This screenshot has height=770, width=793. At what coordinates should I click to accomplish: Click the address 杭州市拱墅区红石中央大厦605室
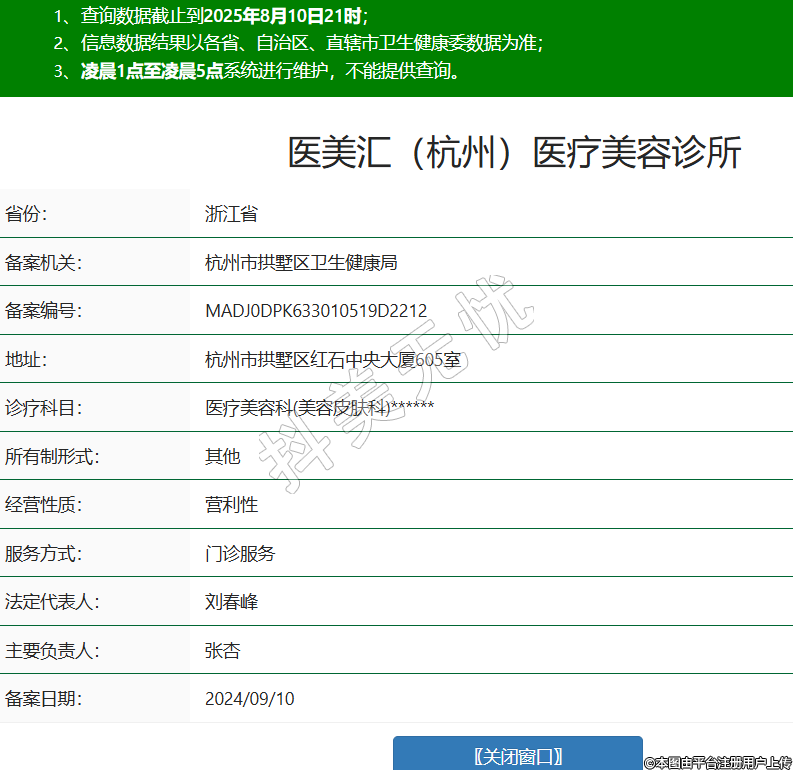coord(332,359)
